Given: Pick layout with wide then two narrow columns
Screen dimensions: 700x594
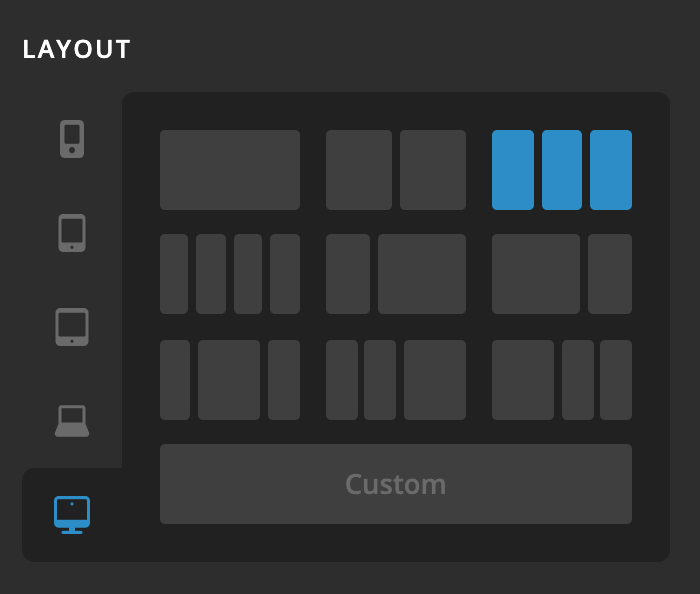Looking at the screenshot, I should (562, 380).
